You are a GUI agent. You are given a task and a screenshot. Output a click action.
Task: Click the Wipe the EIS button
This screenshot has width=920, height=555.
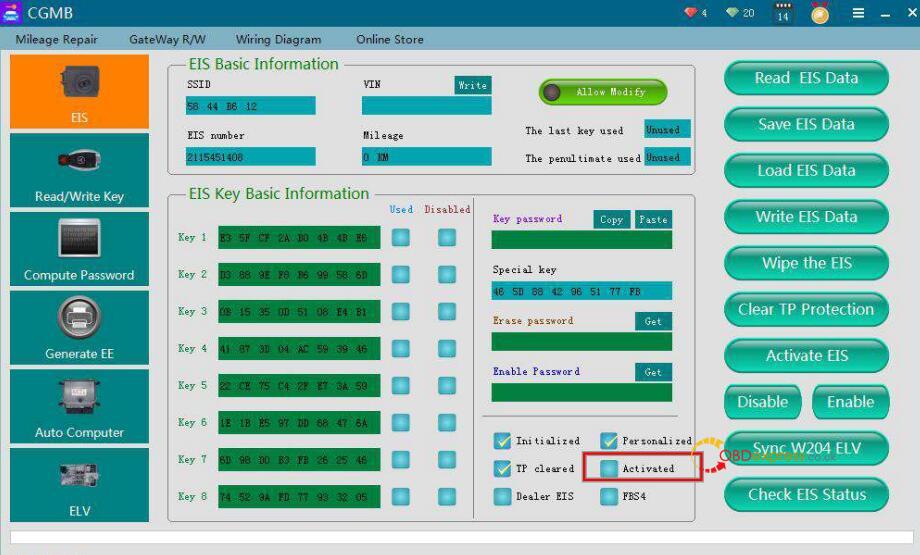(806, 263)
